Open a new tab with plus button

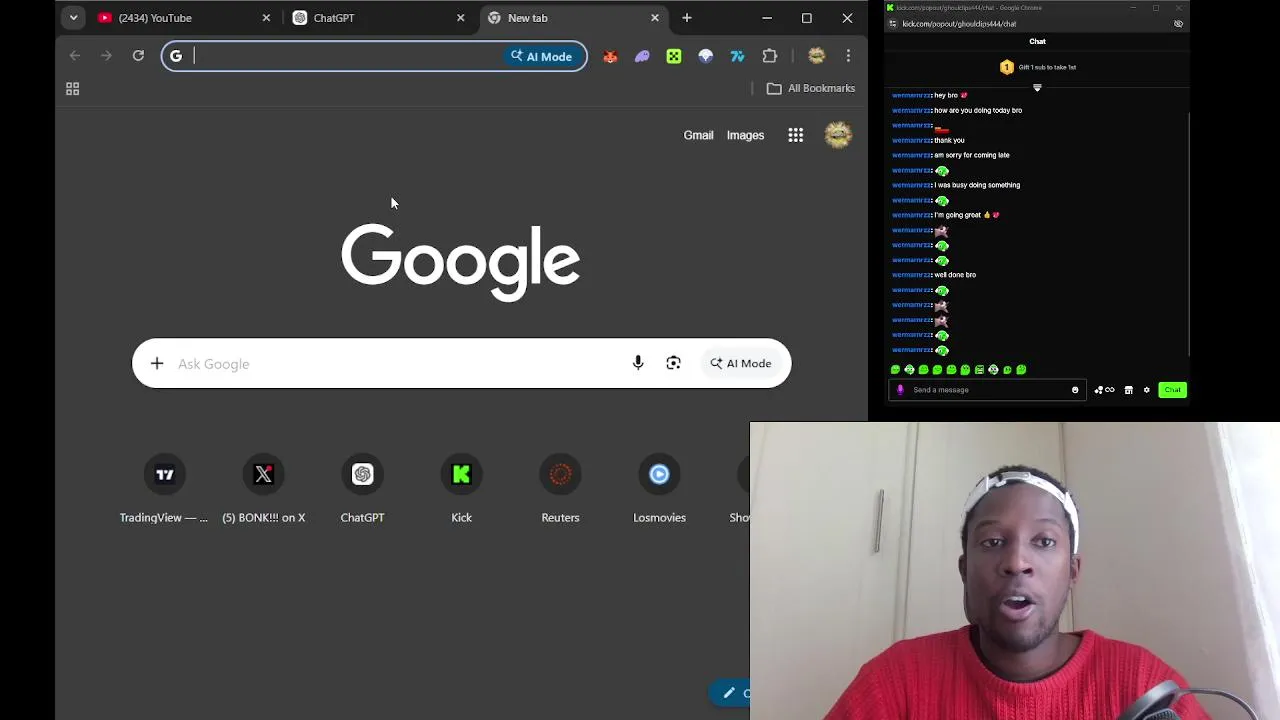687,18
